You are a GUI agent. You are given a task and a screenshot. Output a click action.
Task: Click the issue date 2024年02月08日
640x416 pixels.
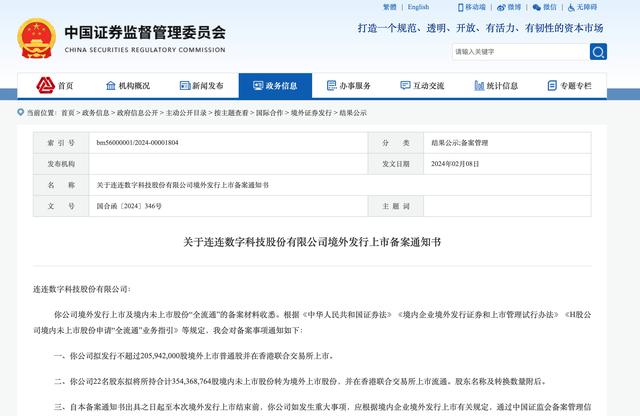pyautogui.click(x=455, y=164)
